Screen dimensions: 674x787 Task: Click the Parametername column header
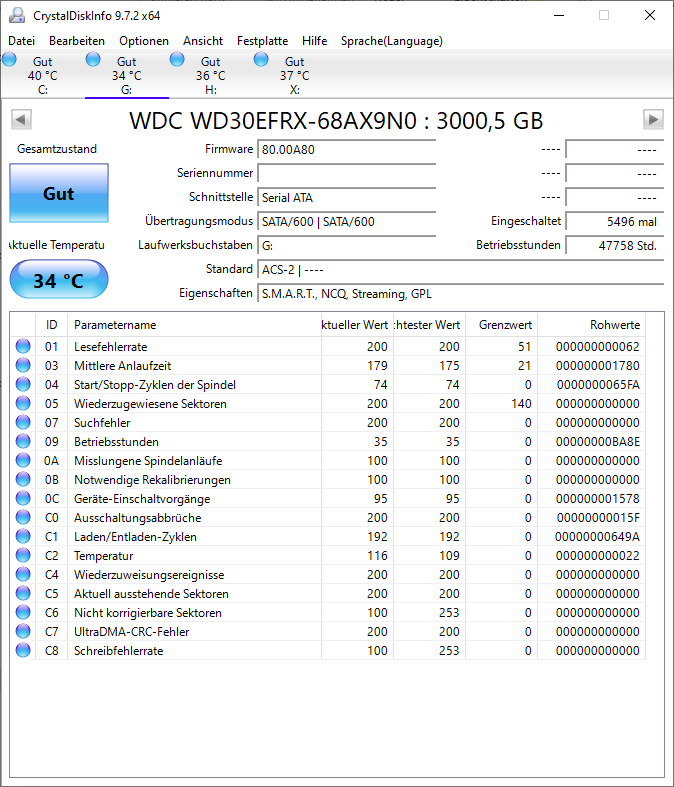194,325
